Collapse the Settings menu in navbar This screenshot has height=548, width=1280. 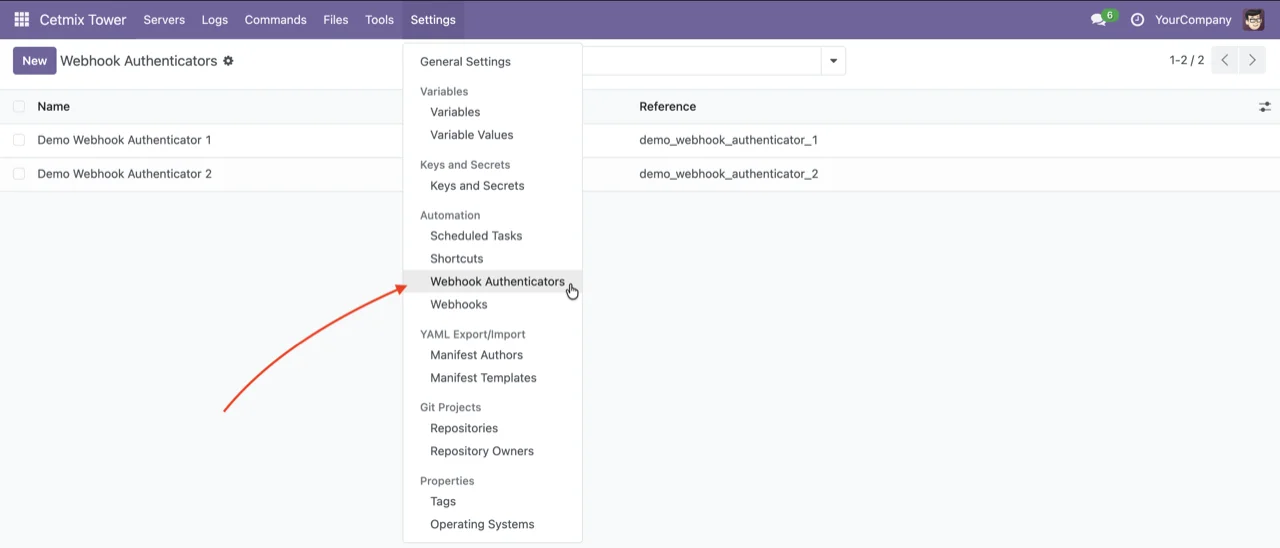click(x=433, y=20)
